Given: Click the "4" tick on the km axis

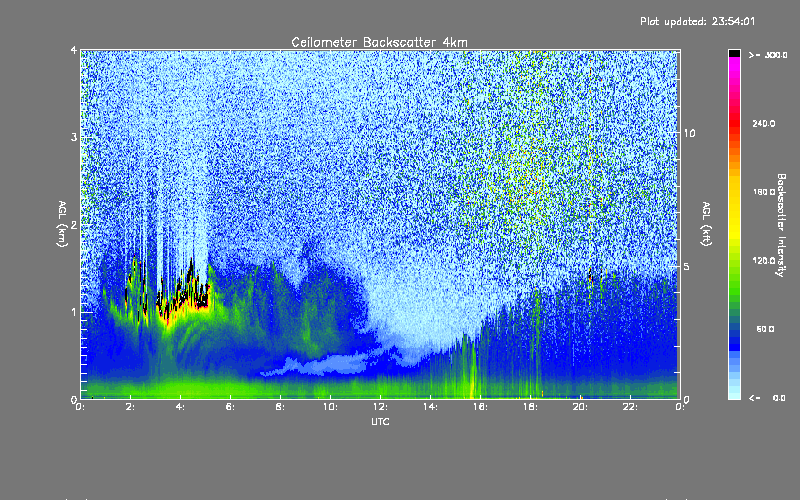Looking at the screenshot, I should pos(74,50).
